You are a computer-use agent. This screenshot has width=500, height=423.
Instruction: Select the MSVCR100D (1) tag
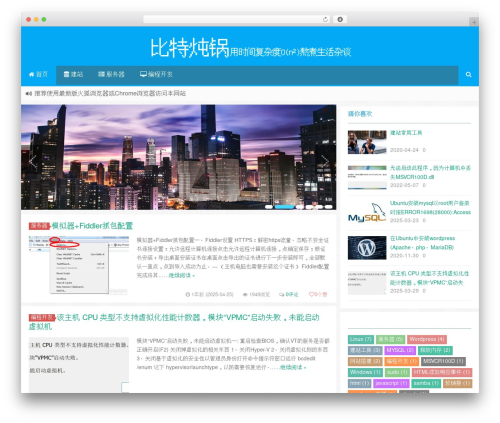pyautogui.click(x=443, y=361)
